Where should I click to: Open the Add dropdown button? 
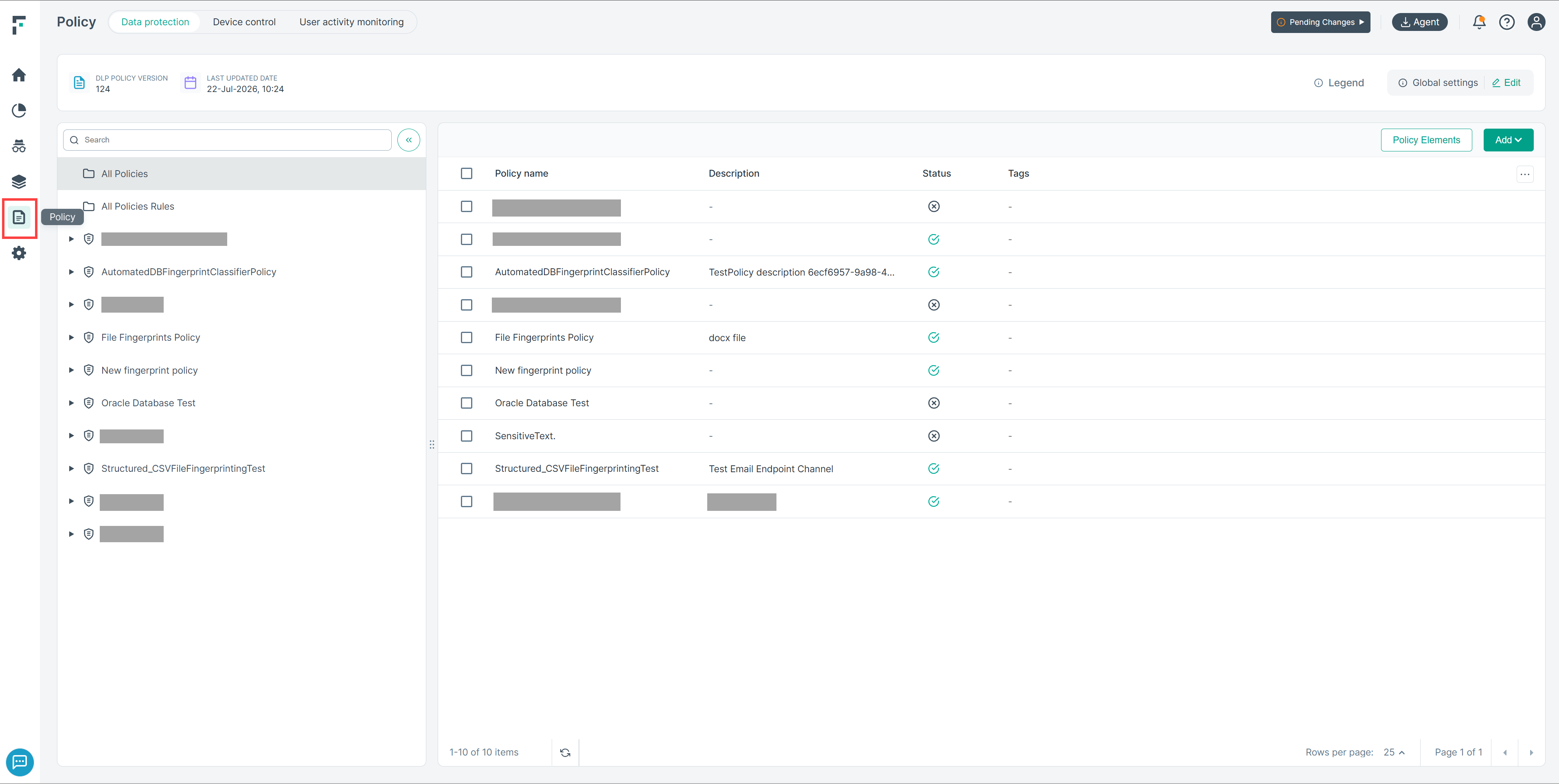tap(1508, 140)
